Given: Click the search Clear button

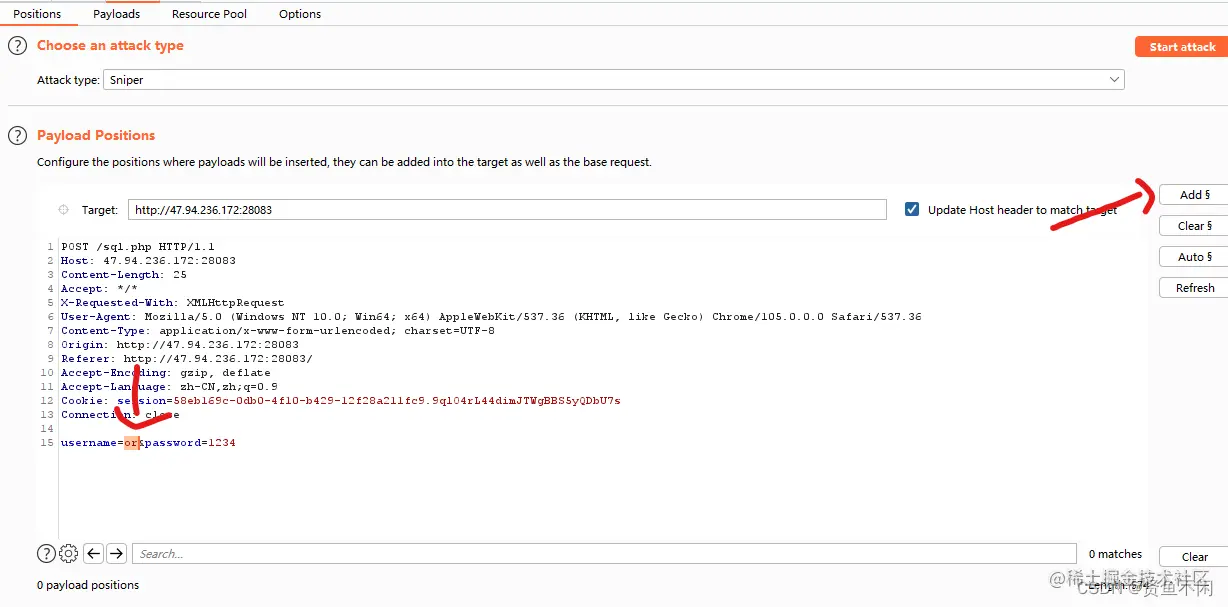Looking at the screenshot, I should tap(1194, 557).
